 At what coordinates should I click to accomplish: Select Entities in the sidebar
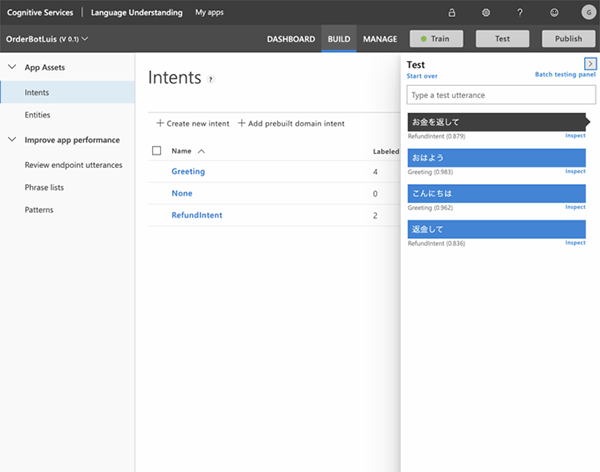point(38,115)
